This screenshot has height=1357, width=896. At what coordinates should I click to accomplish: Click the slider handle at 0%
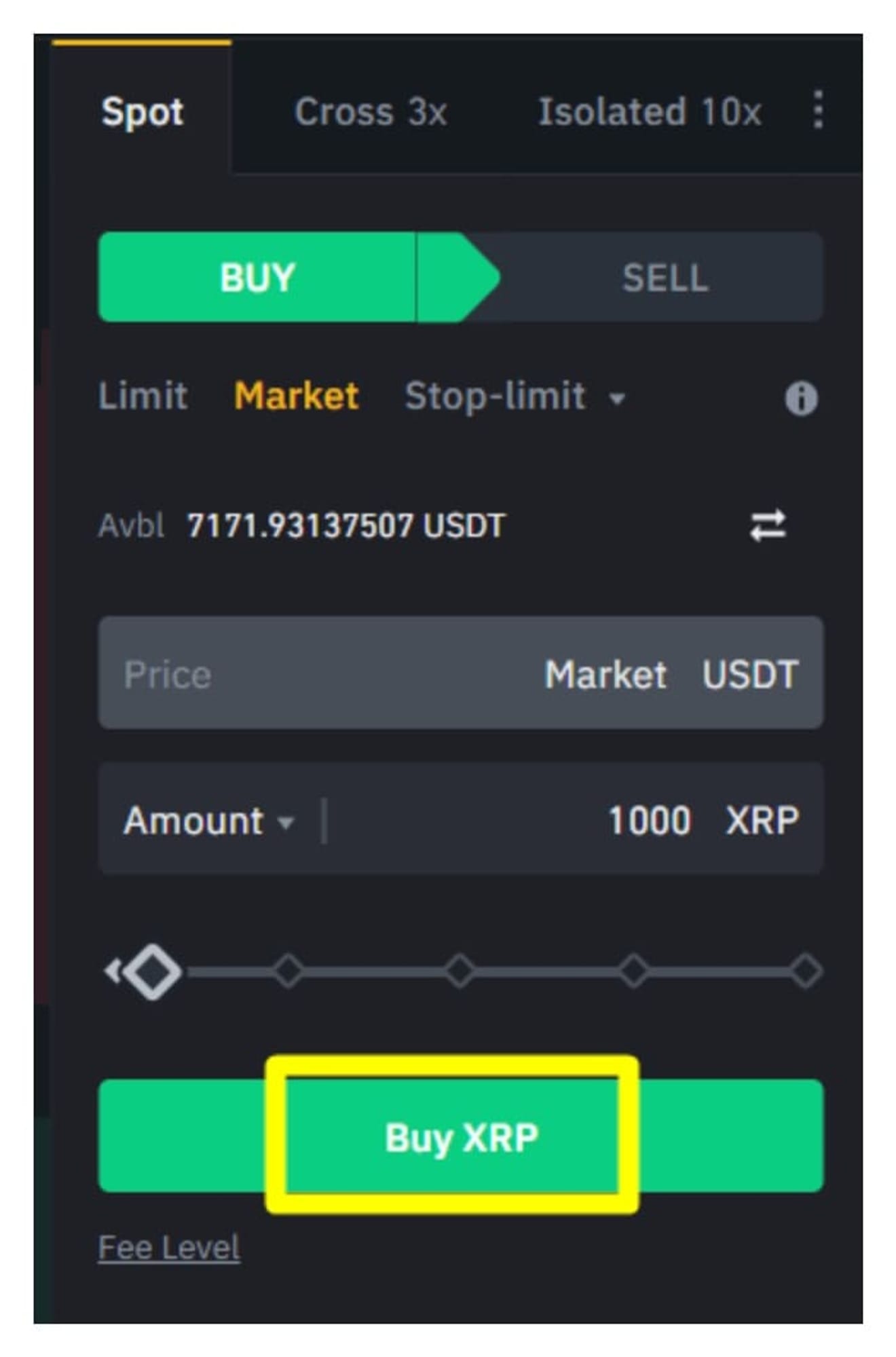click(153, 971)
